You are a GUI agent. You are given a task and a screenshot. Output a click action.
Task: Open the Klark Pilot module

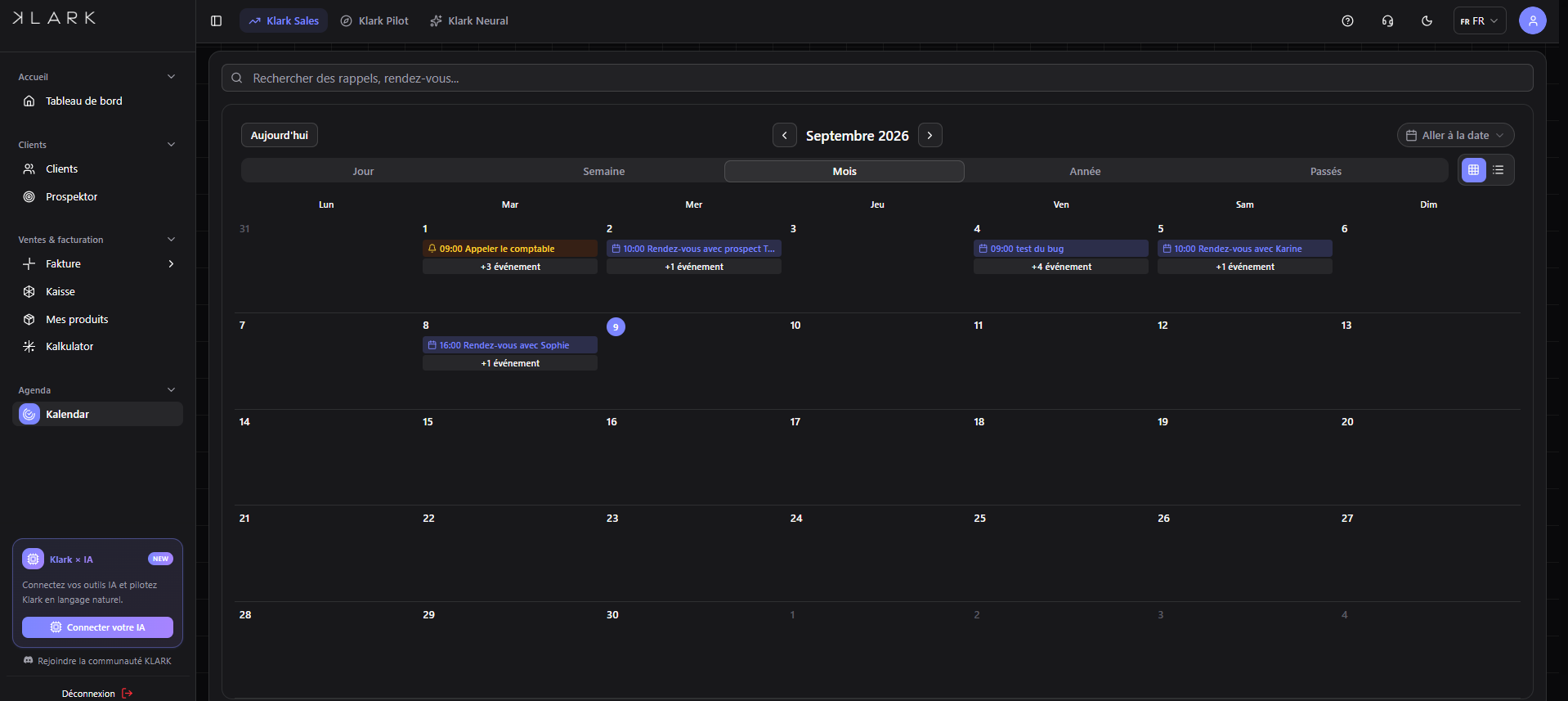tap(374, 20)
